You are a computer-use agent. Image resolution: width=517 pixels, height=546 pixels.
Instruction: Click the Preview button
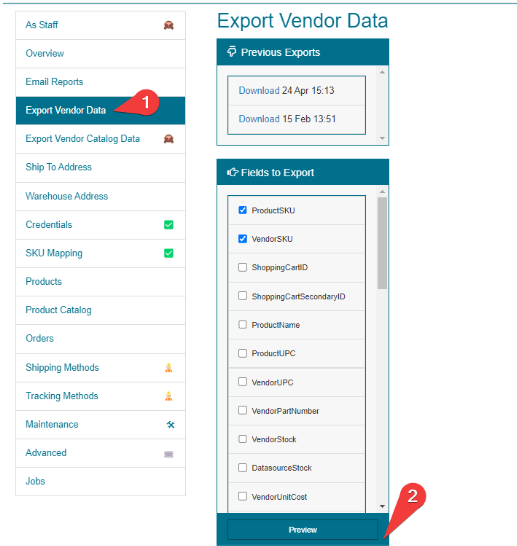click(303, 530)
